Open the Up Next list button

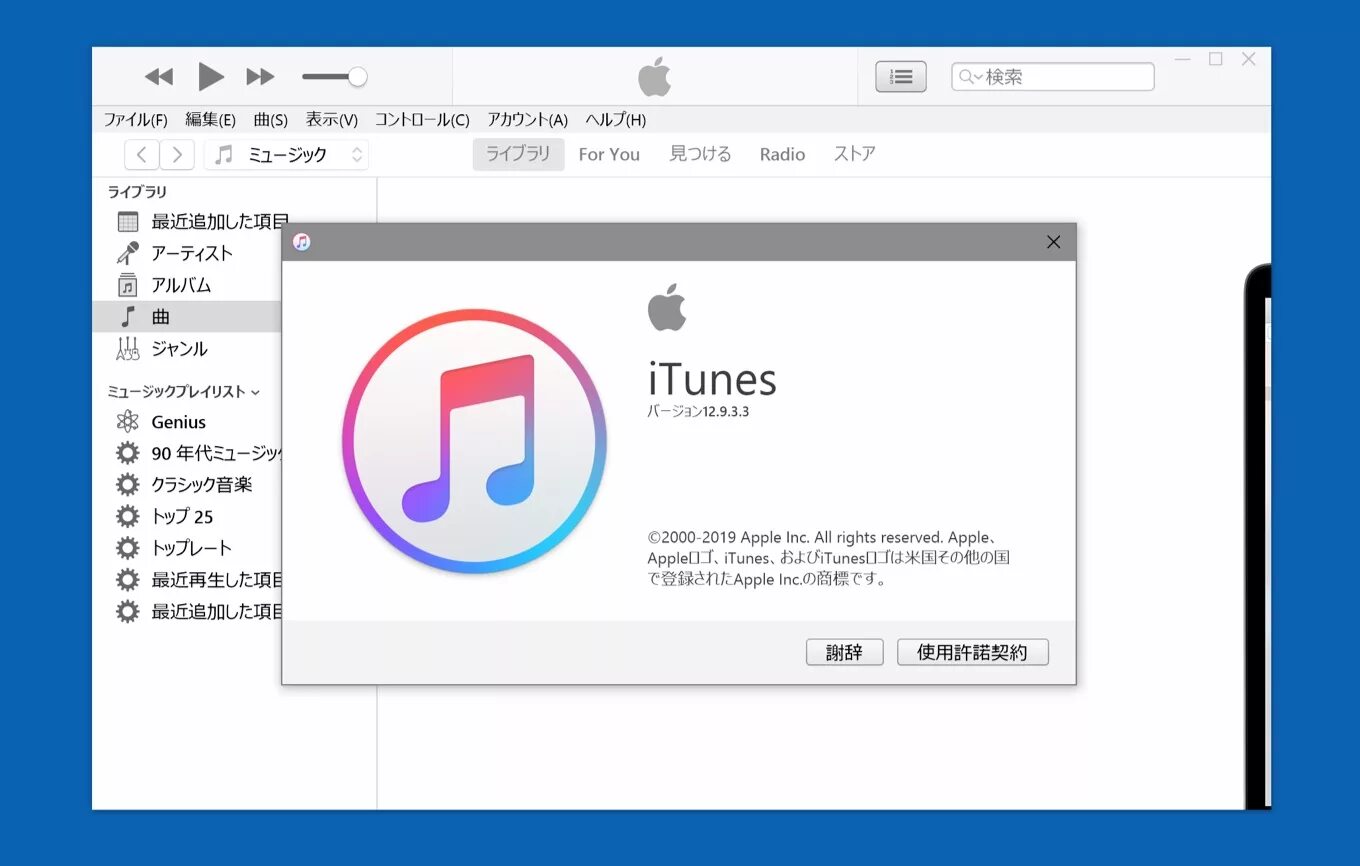click(x=901, y=77)
